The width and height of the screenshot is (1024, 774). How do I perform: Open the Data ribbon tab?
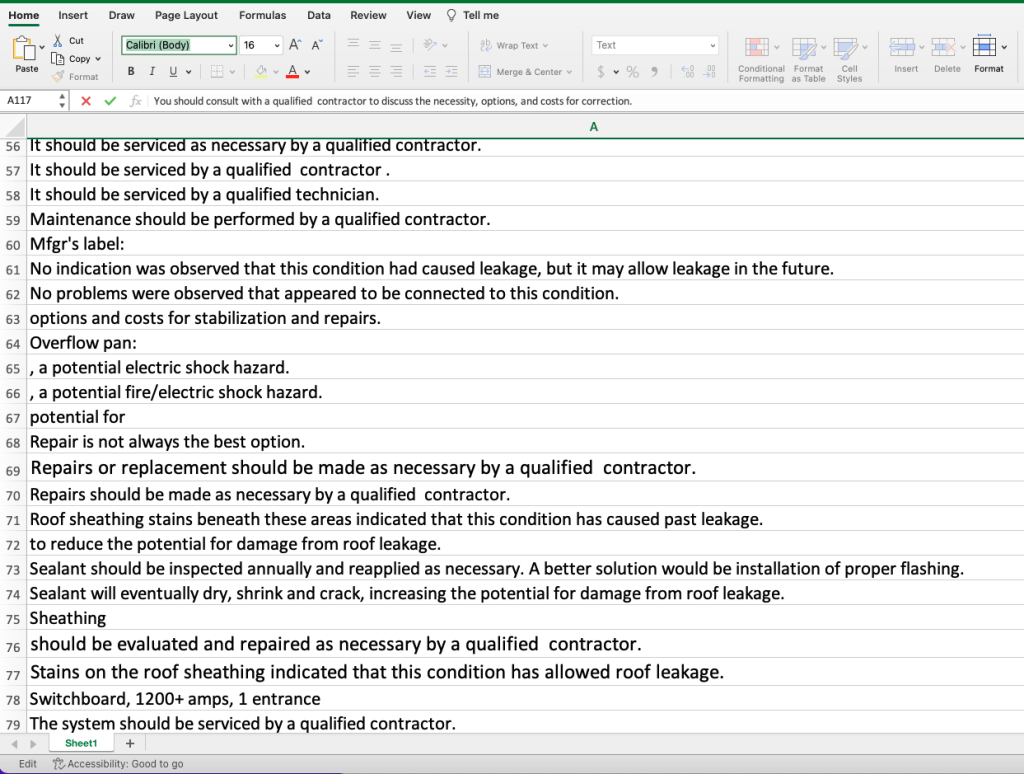pyautogui.click(x=319, y=15)
